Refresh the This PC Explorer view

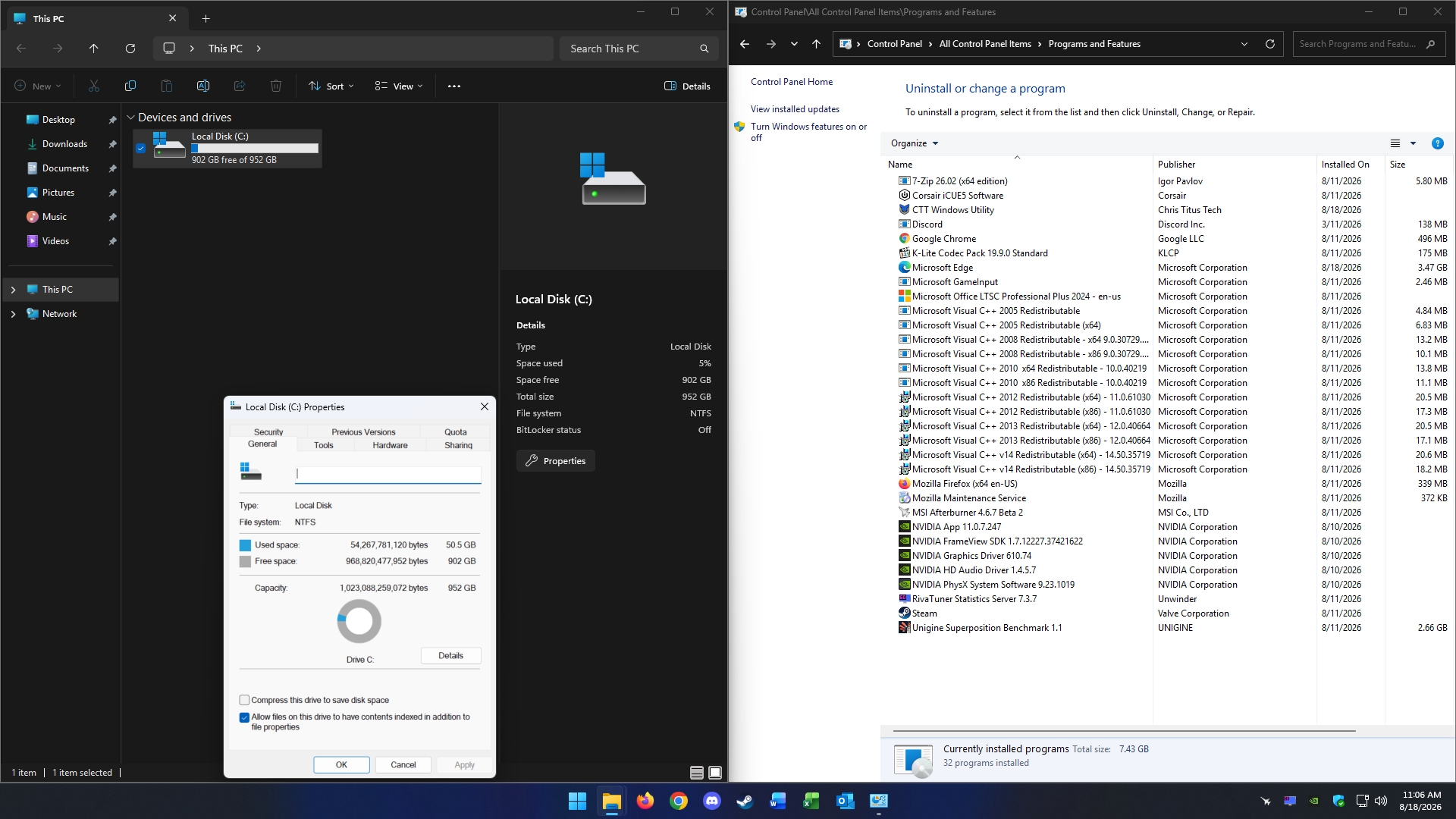point(130,49)
